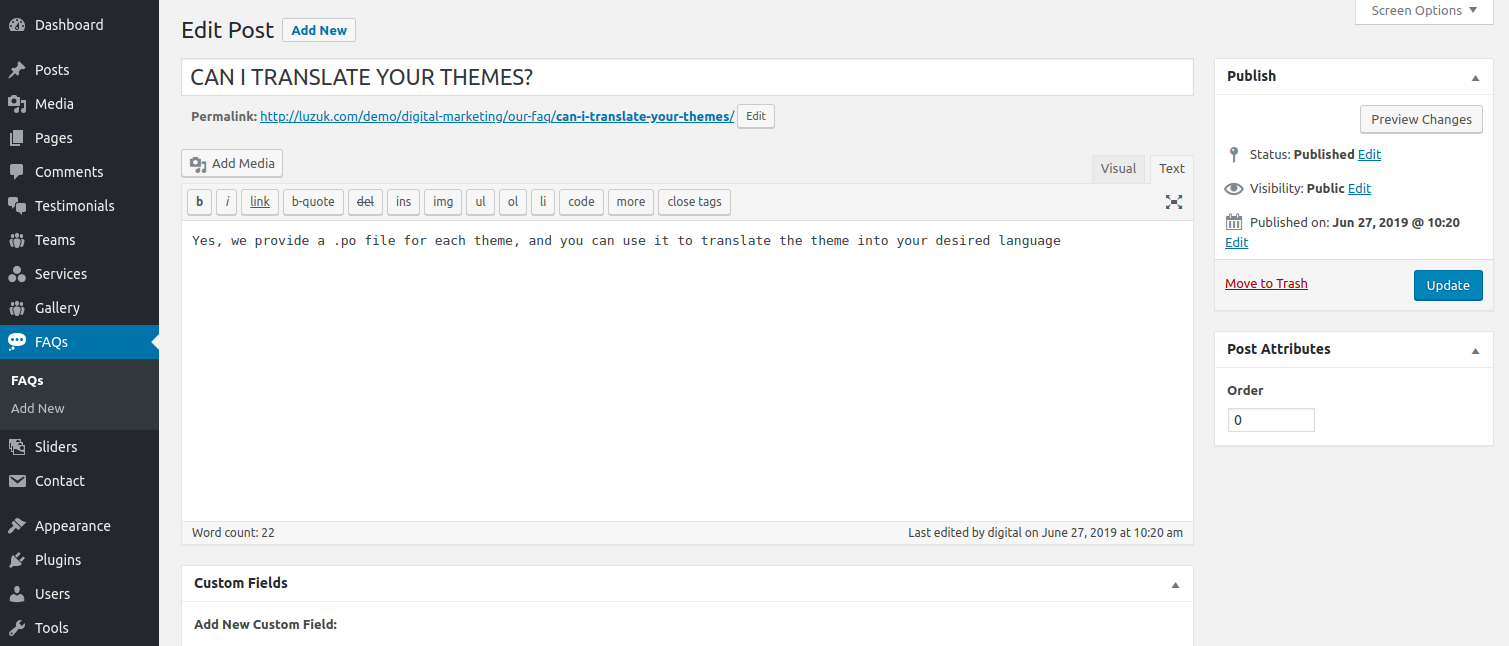Collapse the Custom Fields panel
The image size is (1509, 646).
(1175, 584)
